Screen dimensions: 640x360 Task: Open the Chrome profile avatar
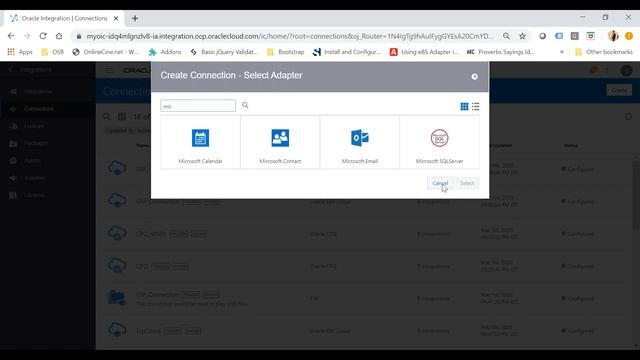click(613, 36)
